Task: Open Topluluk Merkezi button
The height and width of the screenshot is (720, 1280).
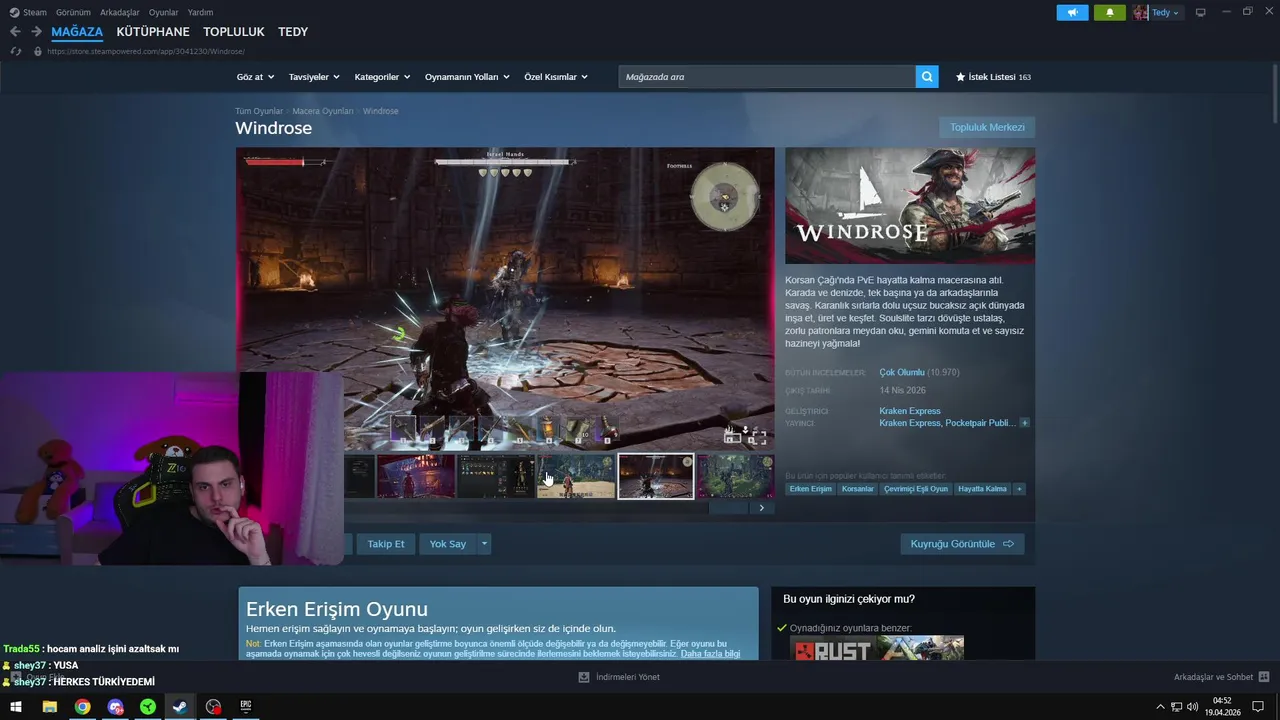Action: click(x=987, y=127)
